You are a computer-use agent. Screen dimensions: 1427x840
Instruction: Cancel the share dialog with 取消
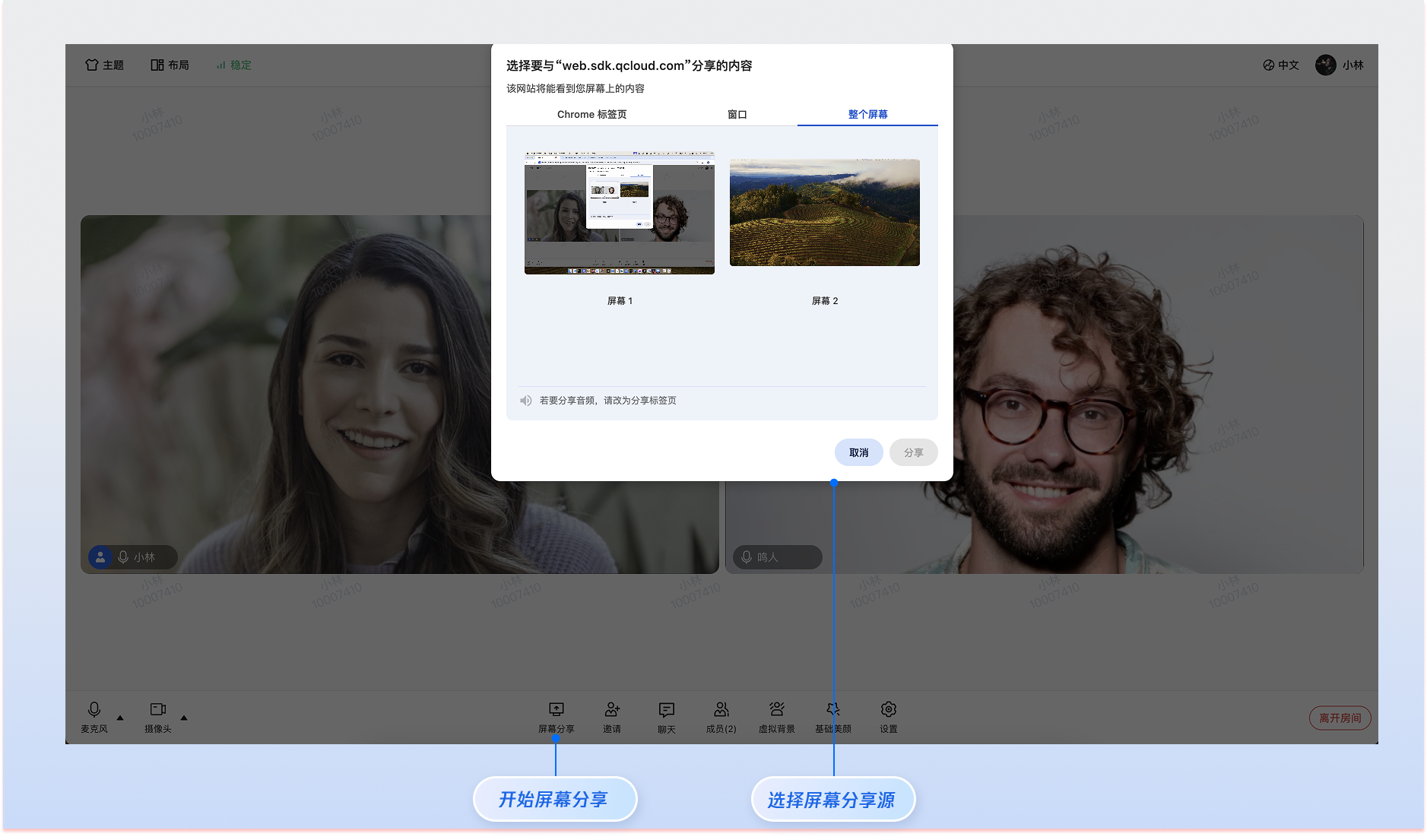tap(859, 453)
